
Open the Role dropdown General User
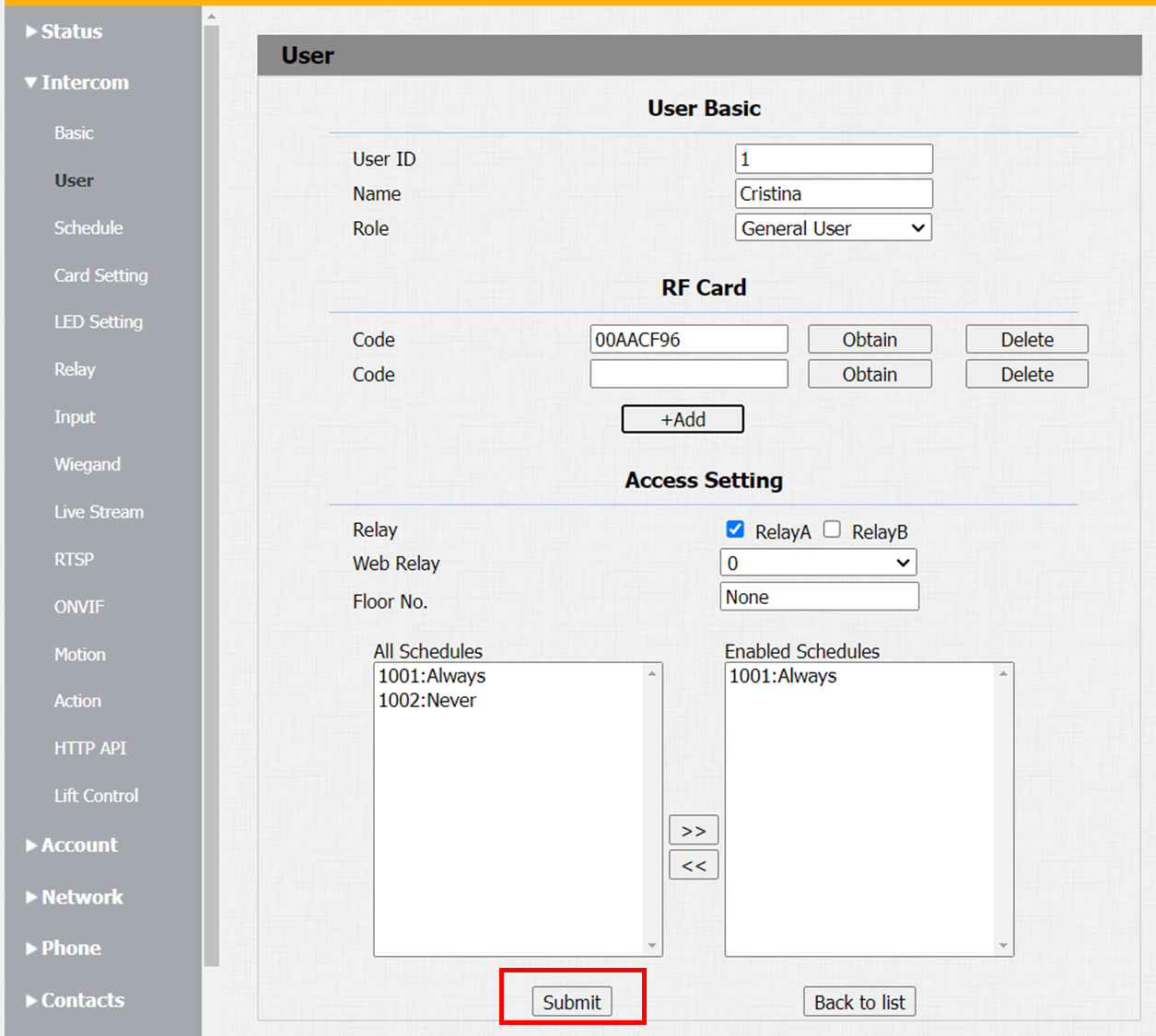point(834,227)
